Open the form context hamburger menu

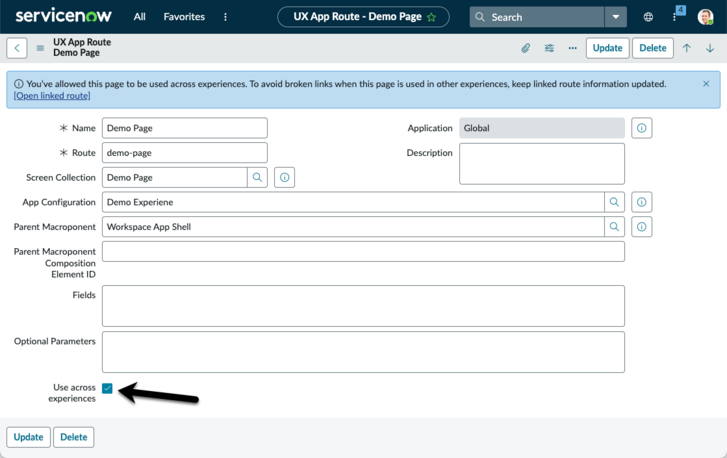point(40,48)
